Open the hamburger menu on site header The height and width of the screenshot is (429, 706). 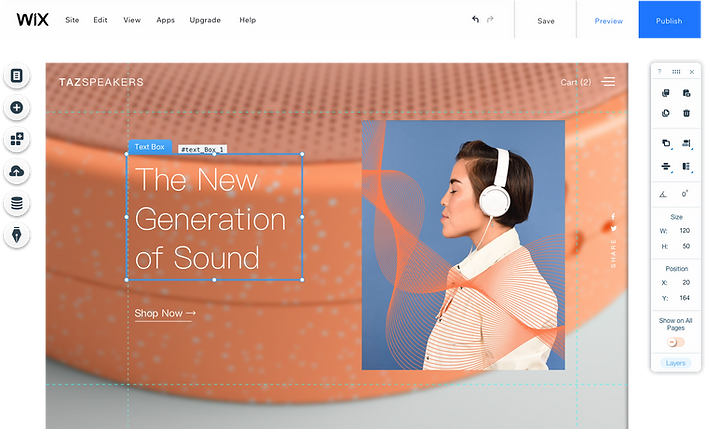pos(609,81)
